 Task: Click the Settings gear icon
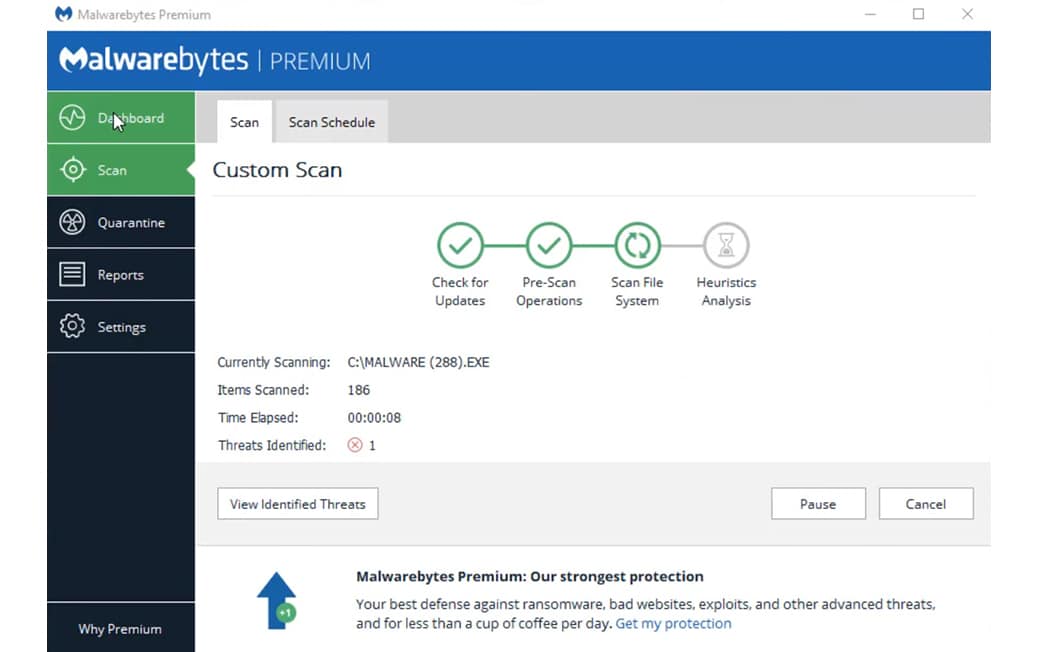[72, 326]
